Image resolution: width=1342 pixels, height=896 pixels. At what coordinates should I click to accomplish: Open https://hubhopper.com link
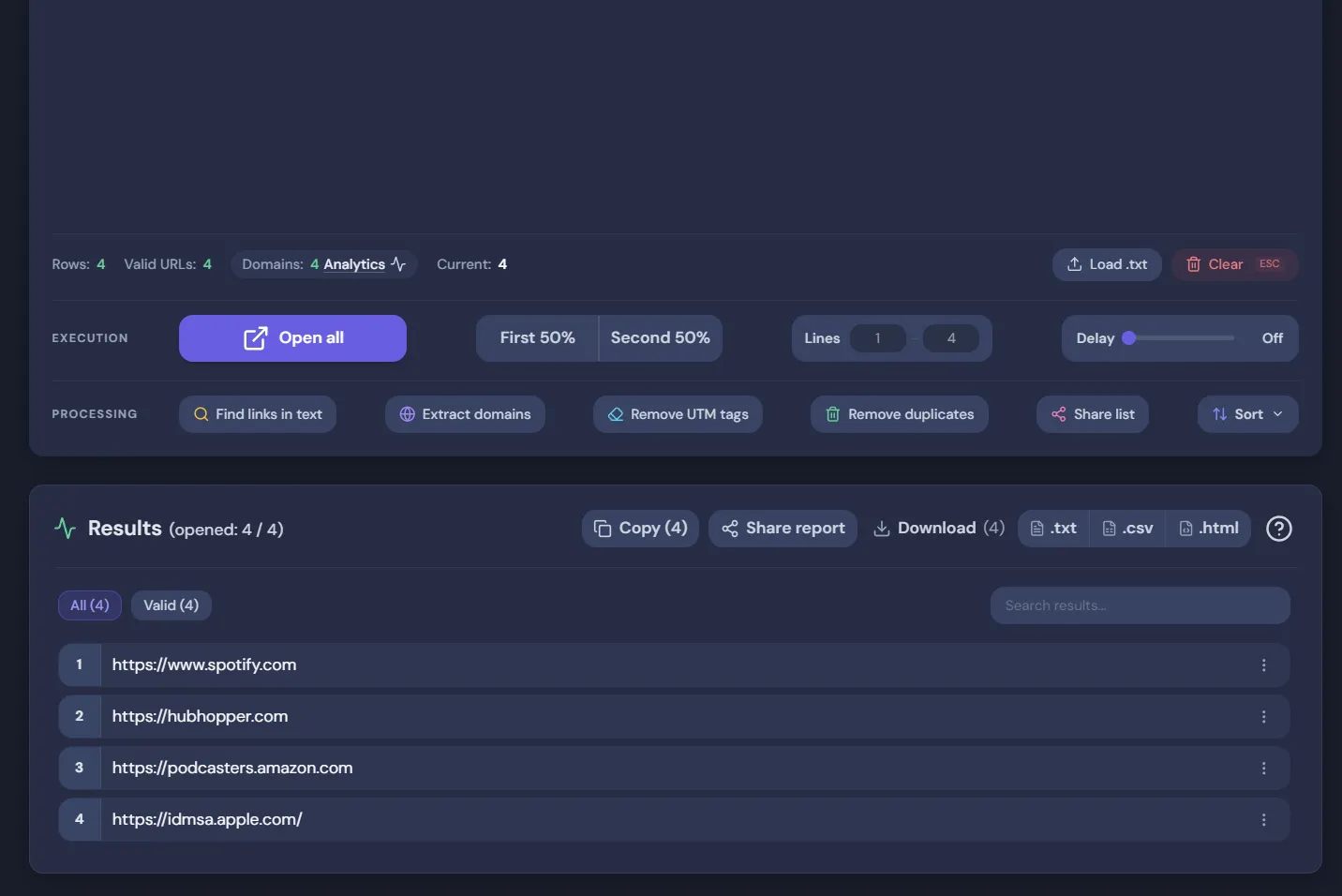(x=201, y=717)
